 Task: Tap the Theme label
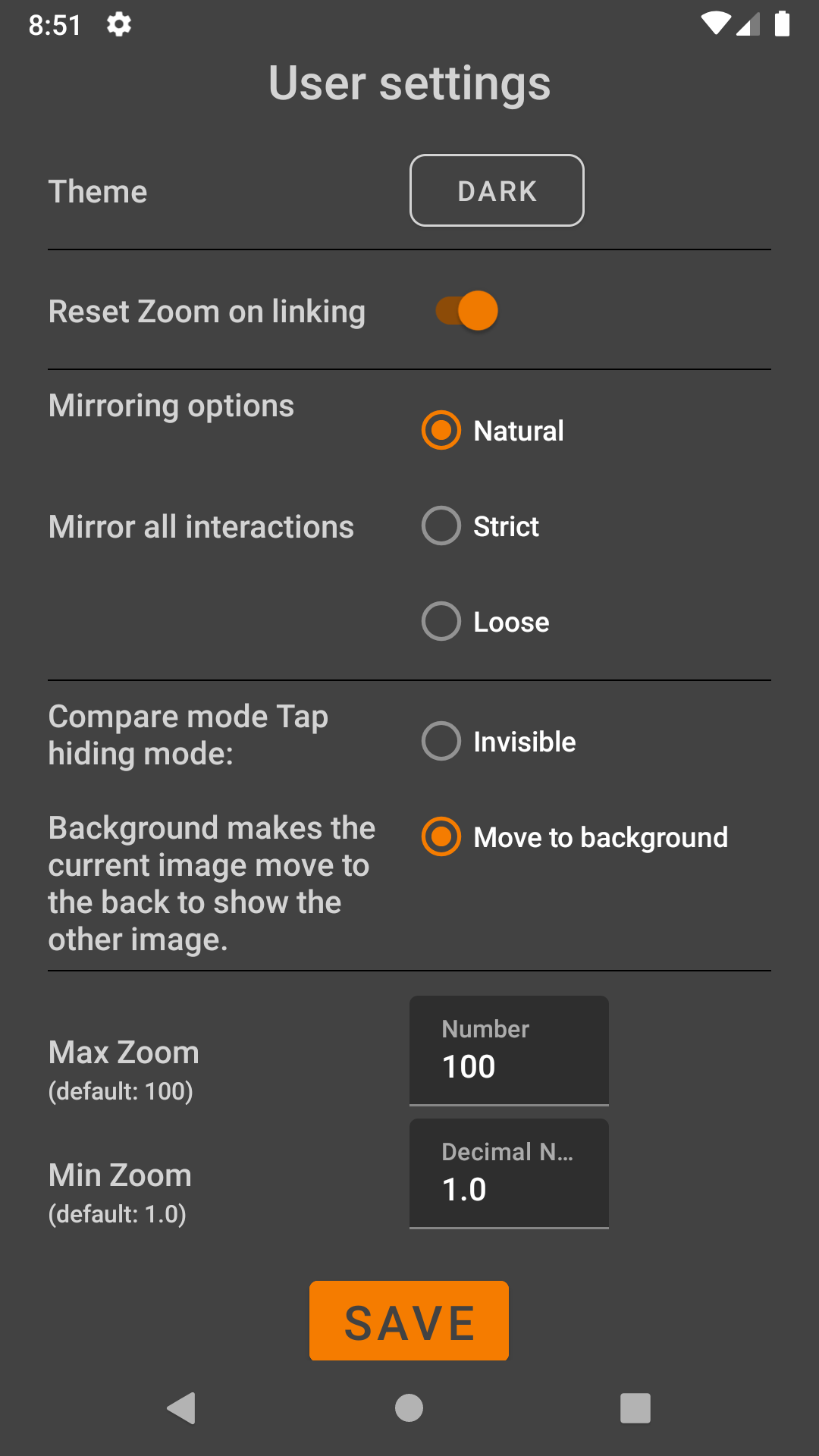pos(98,192)
